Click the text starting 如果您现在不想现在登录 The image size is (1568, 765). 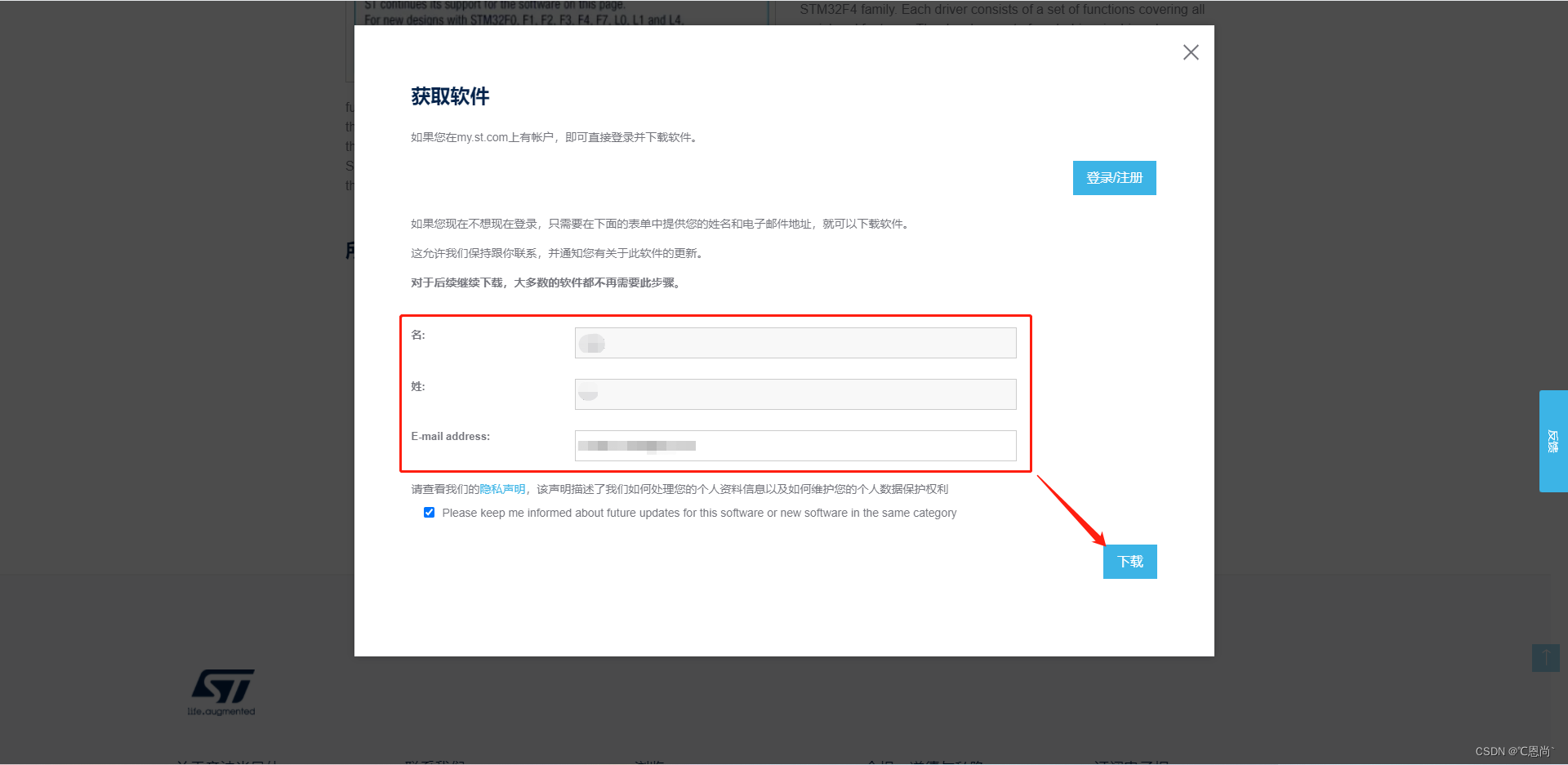[661, 224]
